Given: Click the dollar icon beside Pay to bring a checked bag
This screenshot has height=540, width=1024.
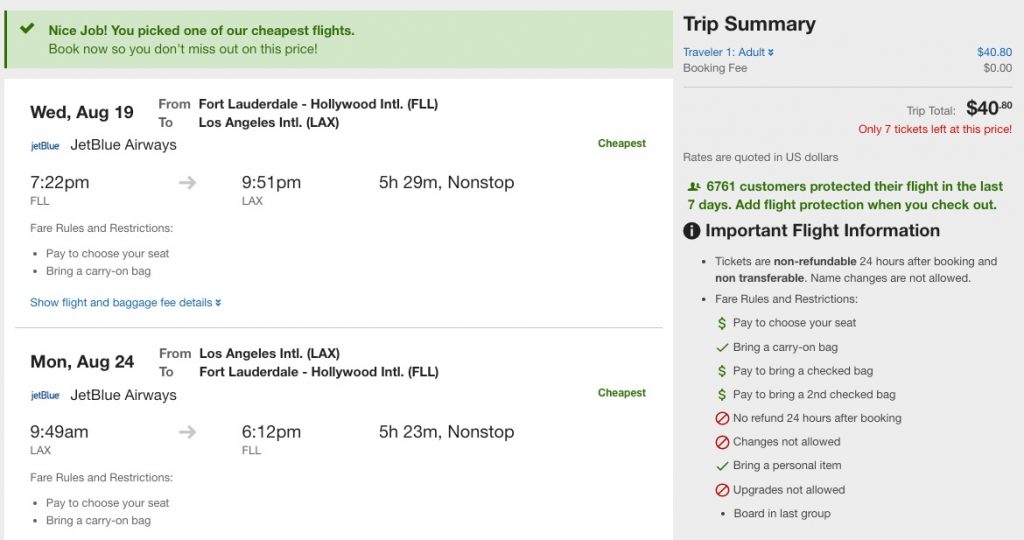Looking at the screenshot, I should point(722,371).
